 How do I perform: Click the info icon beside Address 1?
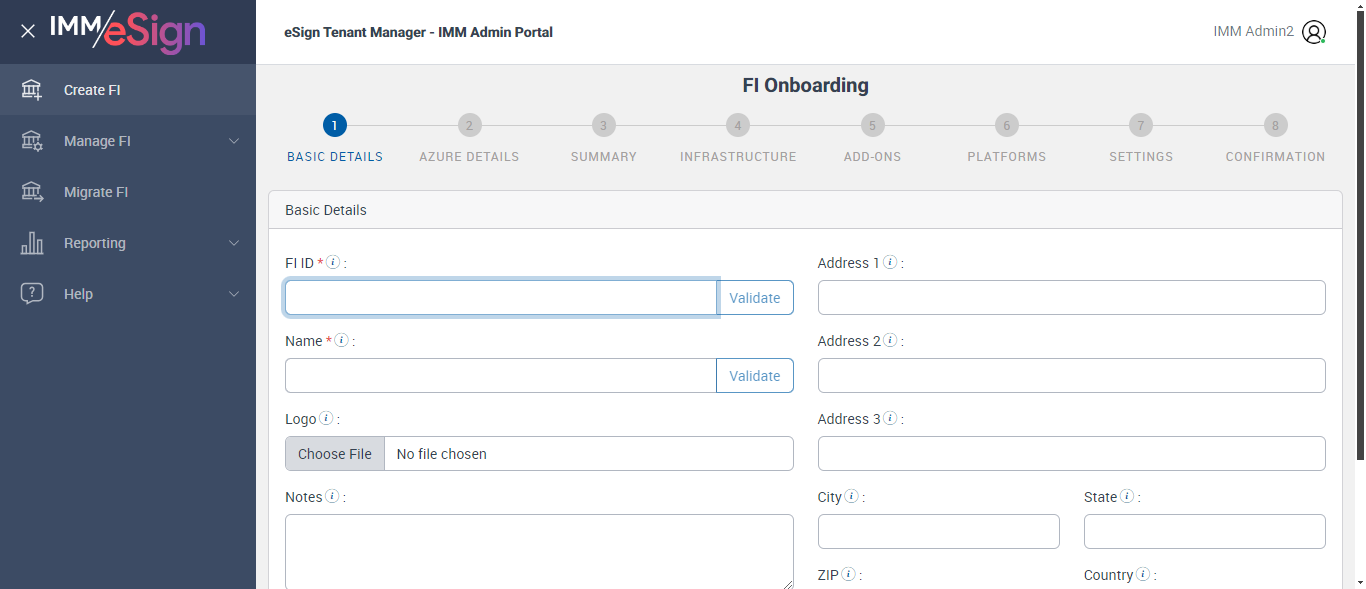click(890, 262)
